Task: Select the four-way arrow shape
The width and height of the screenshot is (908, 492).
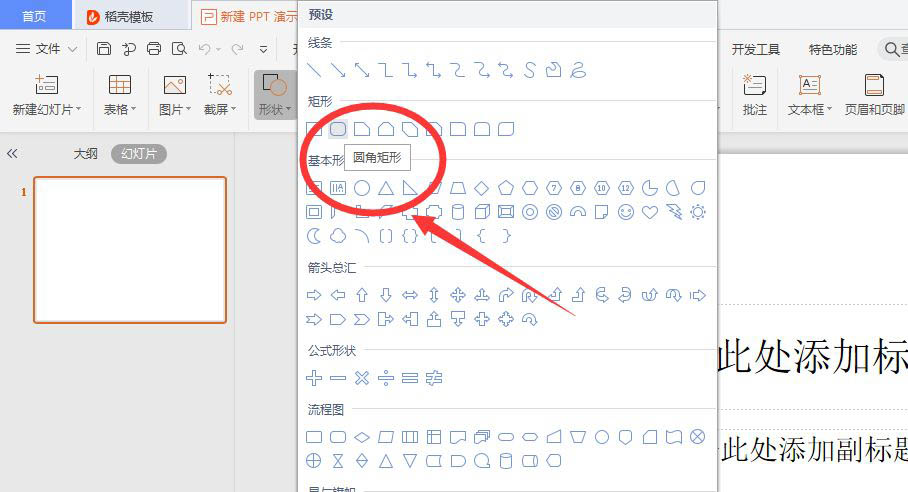Action: 458,295
